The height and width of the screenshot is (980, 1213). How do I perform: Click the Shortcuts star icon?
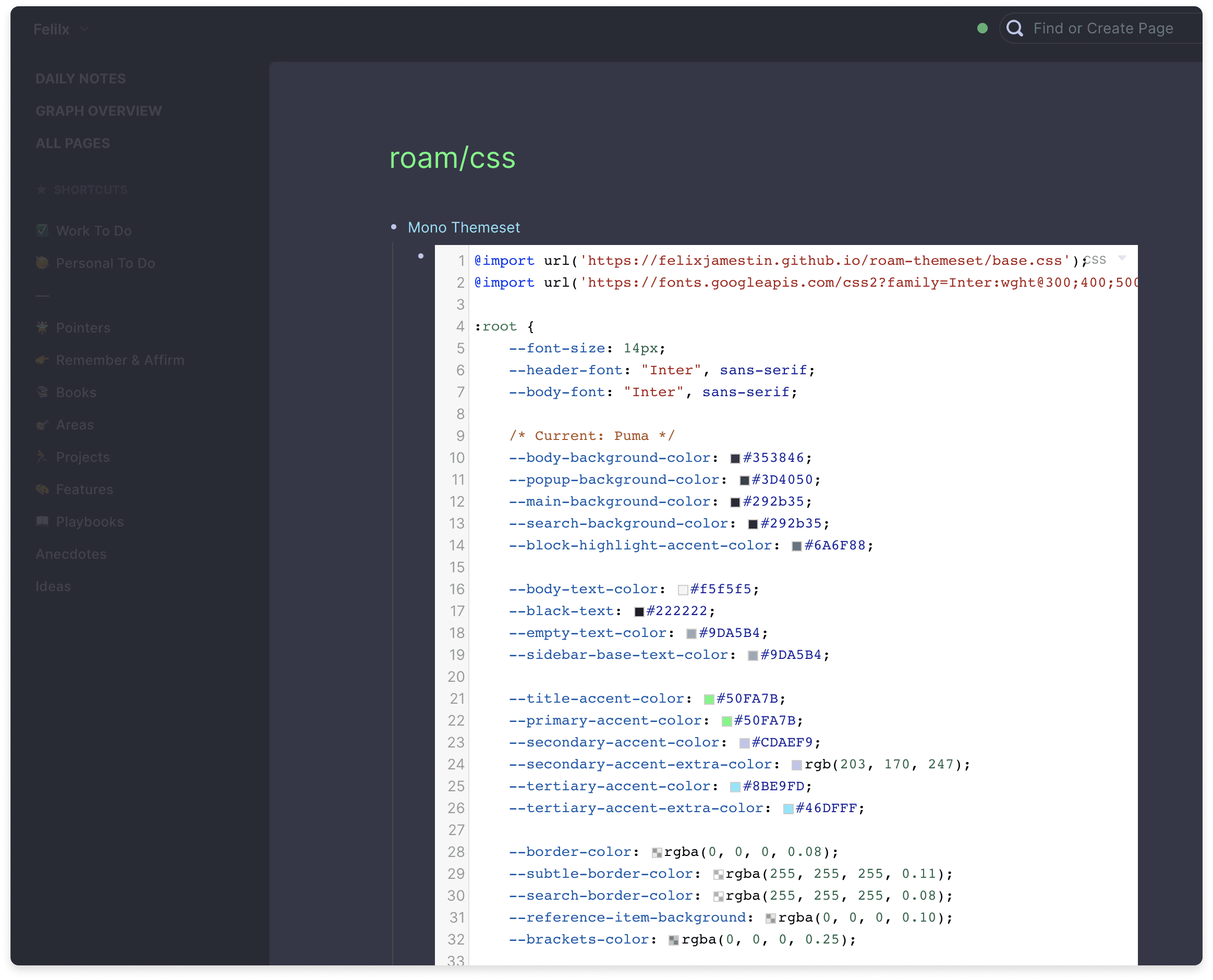click(x=41, y=190)
